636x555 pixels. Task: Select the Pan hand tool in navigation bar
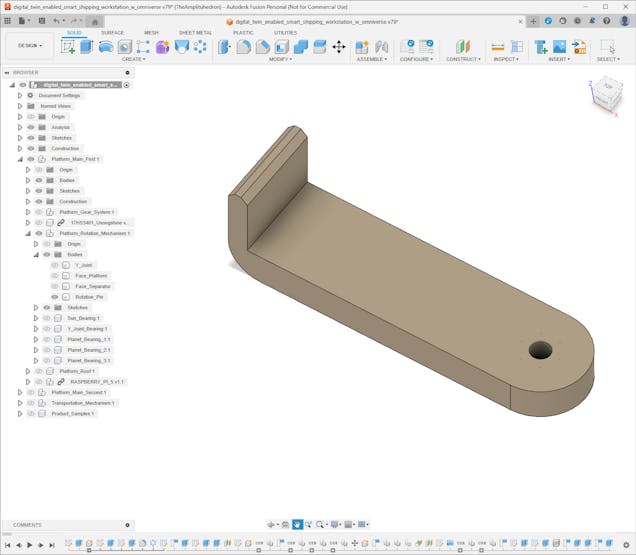pyautogui.click(x=297, y=524)
